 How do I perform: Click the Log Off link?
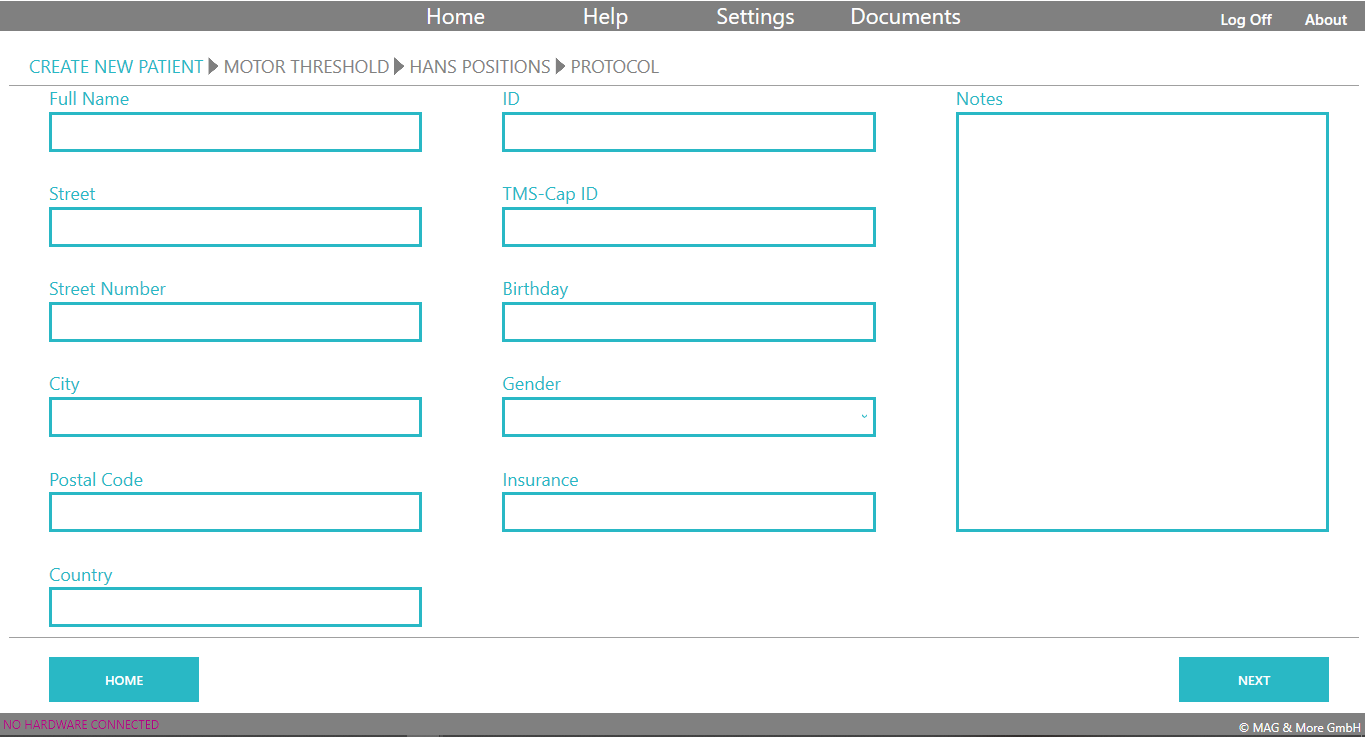tap(1245, 20)
